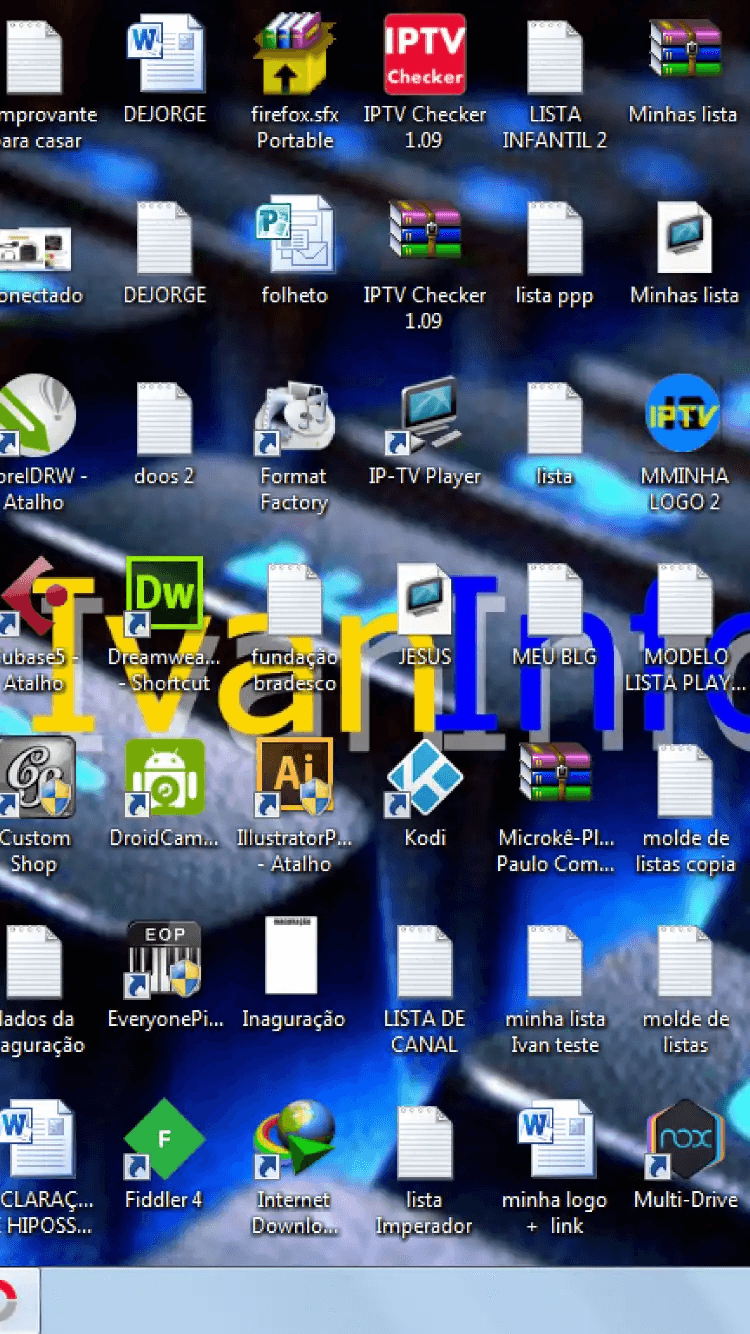Open the DEJORGE Word document icon
Screen dimensions: 750x1334
(x=165, y=55)
